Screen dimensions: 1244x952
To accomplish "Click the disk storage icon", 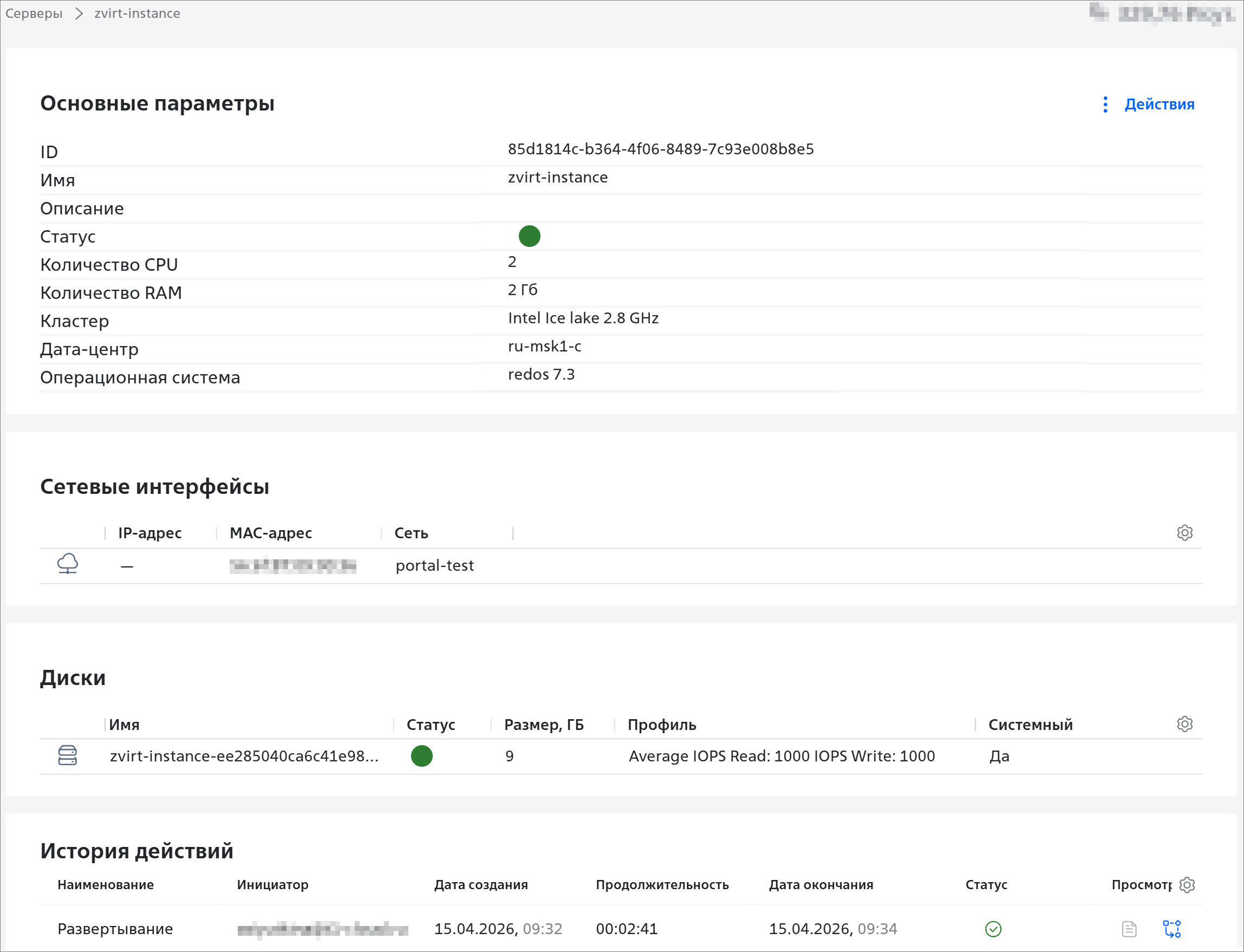I will (x=68, y=755).
